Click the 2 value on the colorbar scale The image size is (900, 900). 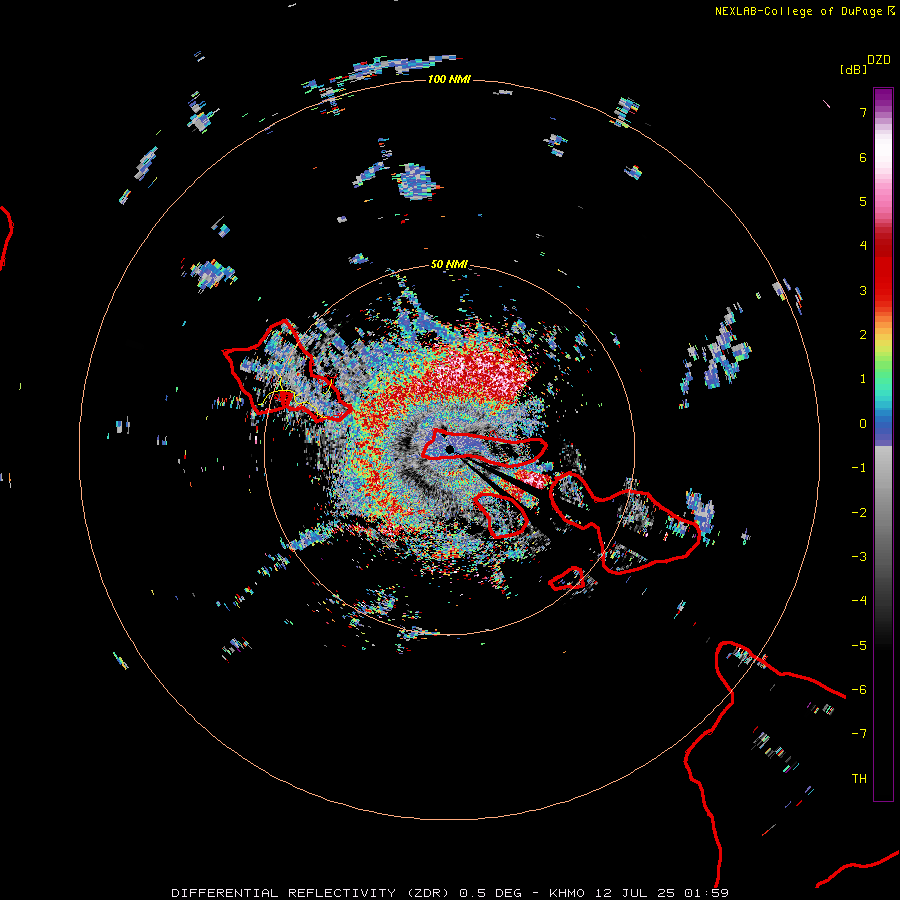tap(863, 335)
